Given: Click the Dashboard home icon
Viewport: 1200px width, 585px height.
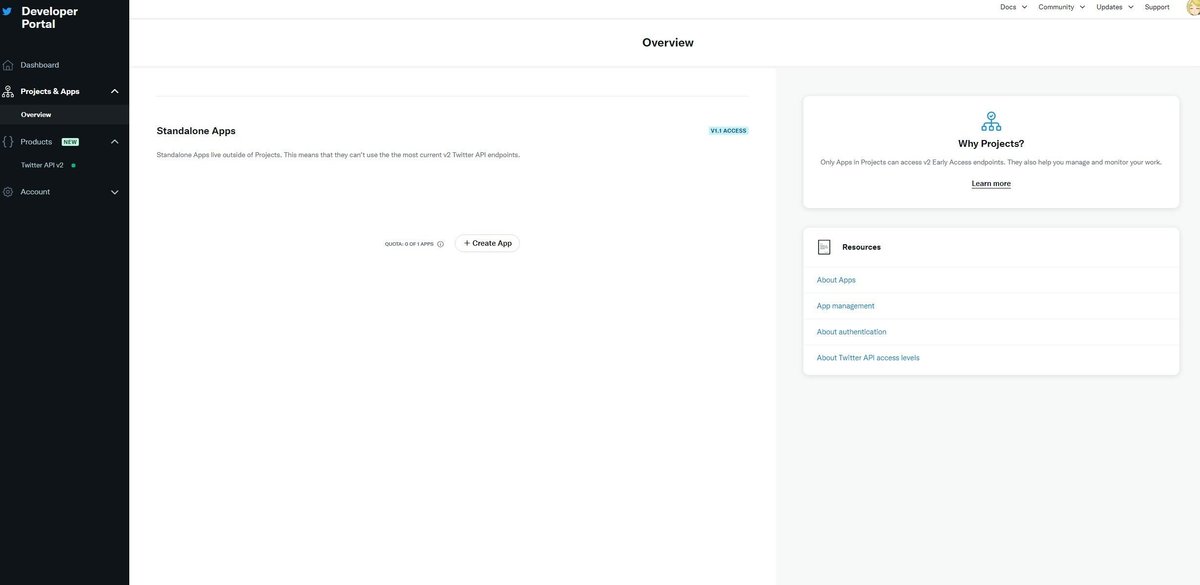Looking at the screenshot, I should 8,65.
